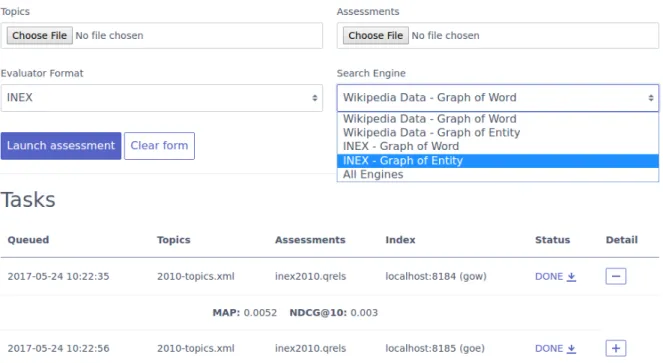
Task: Click the Evaluator Format label
Action: tap(42, 74)
